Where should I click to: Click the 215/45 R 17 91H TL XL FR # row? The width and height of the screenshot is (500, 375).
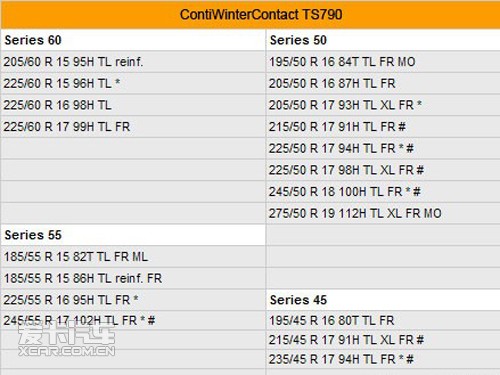coord(383,340)
